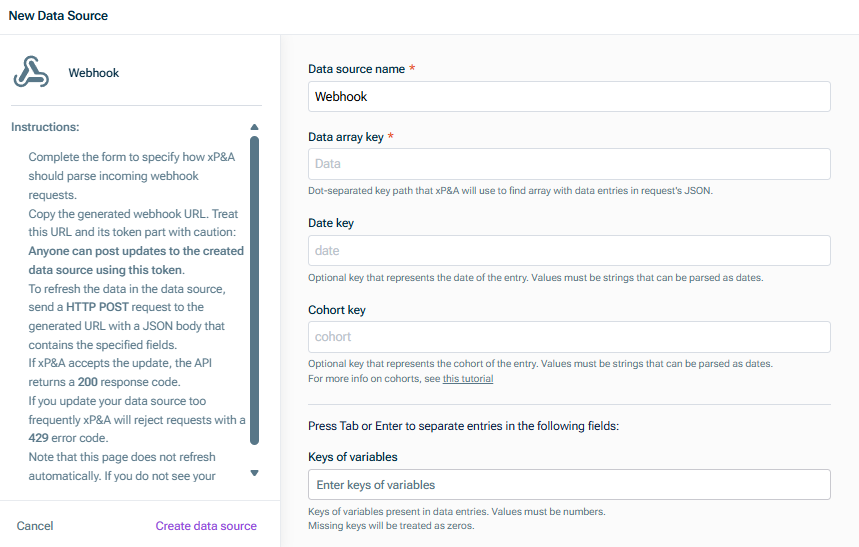This screenshot has width=859, height=547.
Task: Click the "Optional key that represents the date" text
Action: pyautogui.click(x=536, y=277)
